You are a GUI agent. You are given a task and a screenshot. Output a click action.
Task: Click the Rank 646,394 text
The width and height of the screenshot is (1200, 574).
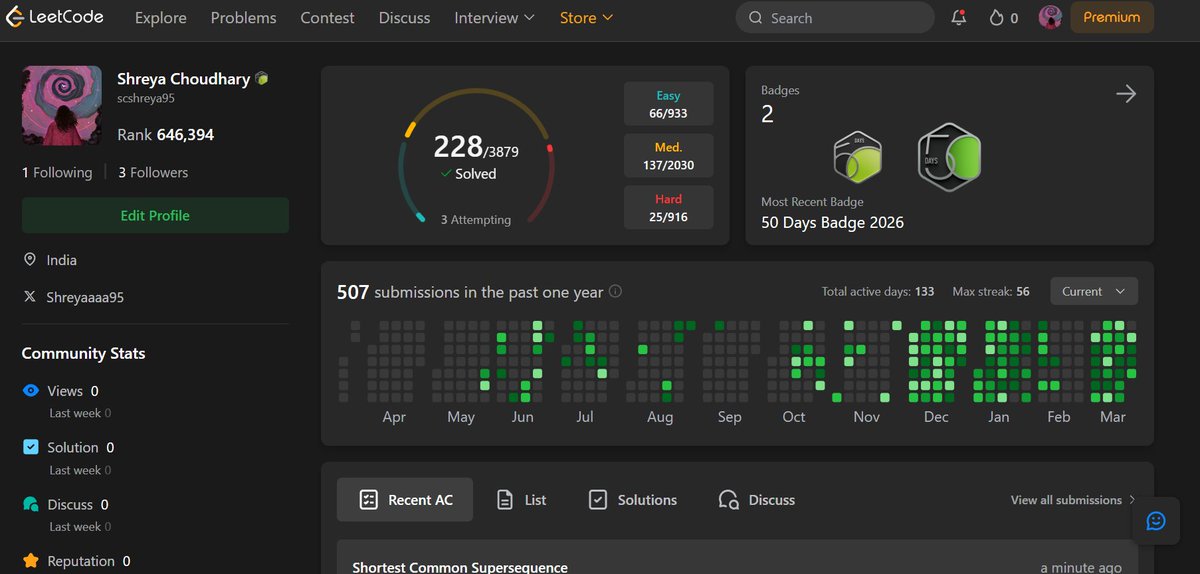pyautogui.click(x=165, y=134)
